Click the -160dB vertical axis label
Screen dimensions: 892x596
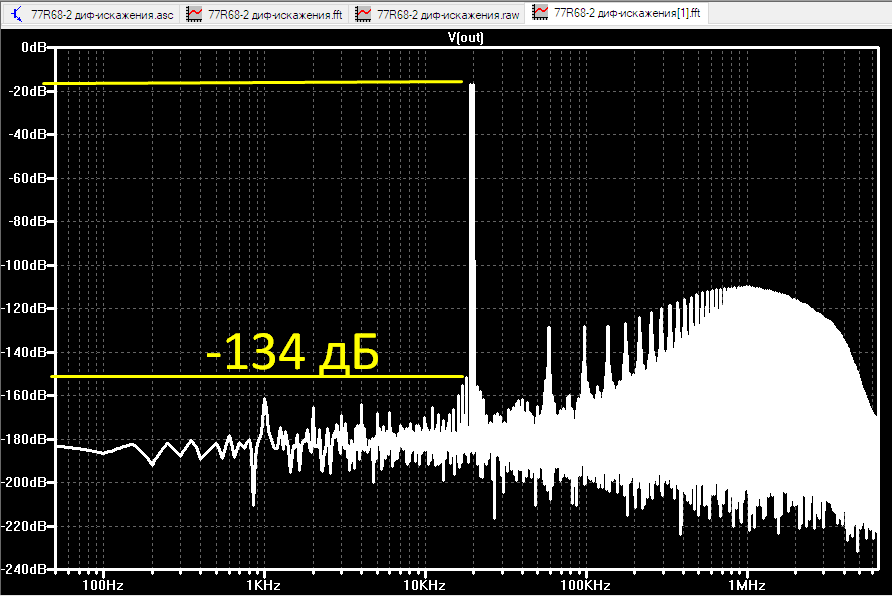click(24, 395)
